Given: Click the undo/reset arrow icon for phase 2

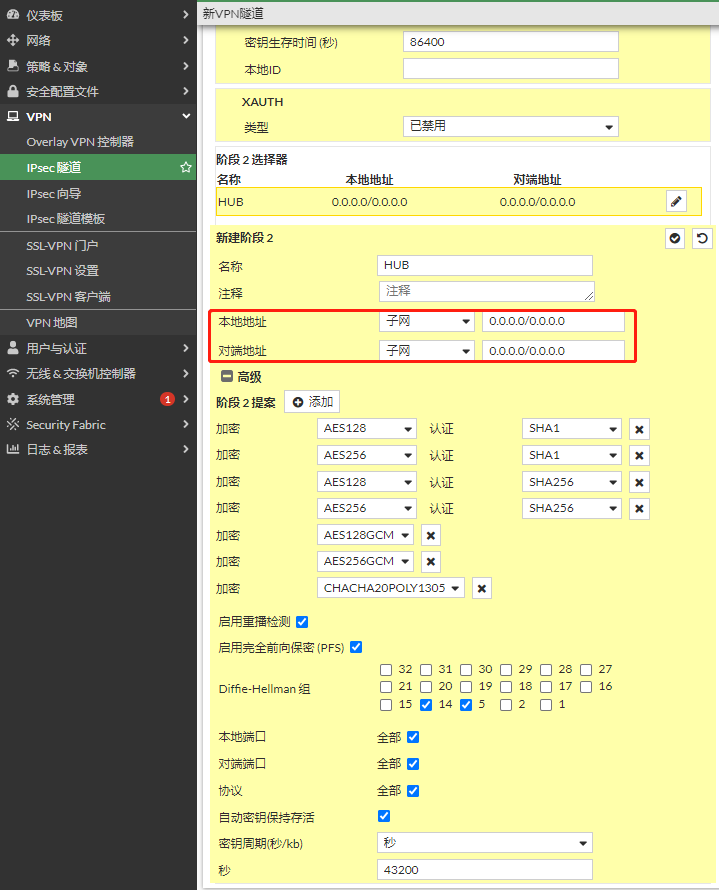Looking at the screenshot, I should click(702, 239).
